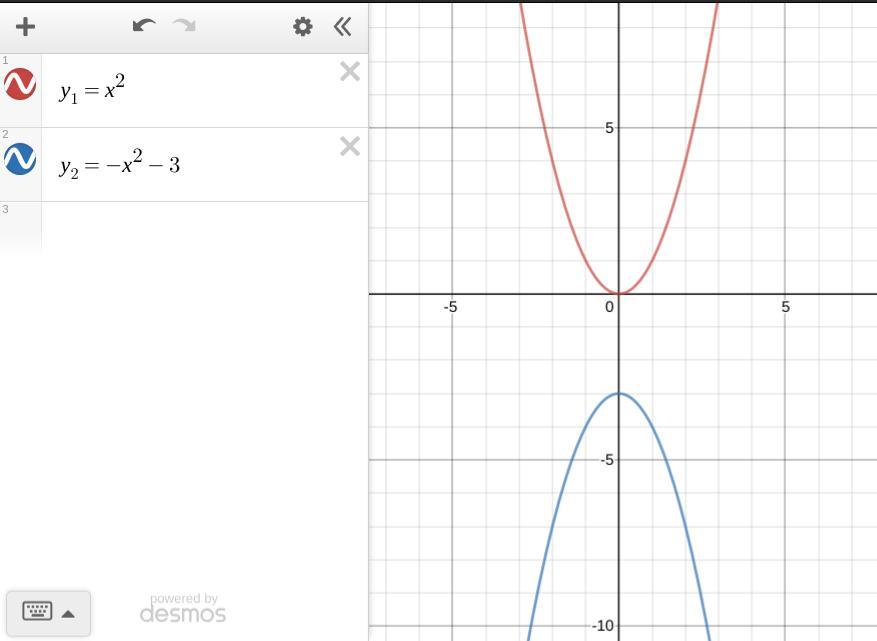Click the red parabola vertex at origin
877x641 pixels.
(x=619, y=294)
